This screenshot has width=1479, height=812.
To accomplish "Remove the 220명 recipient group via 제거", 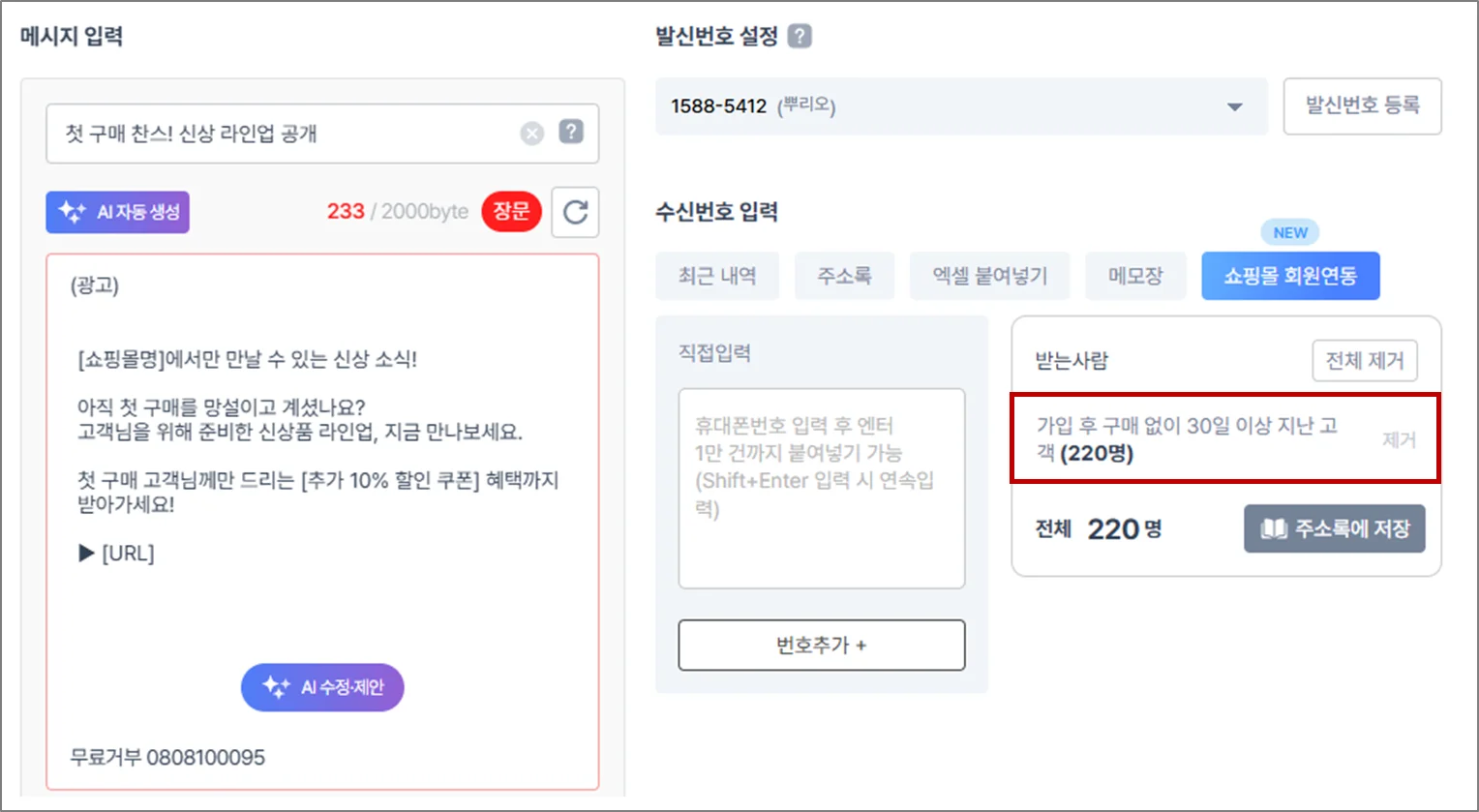I will pos(1399,439).
